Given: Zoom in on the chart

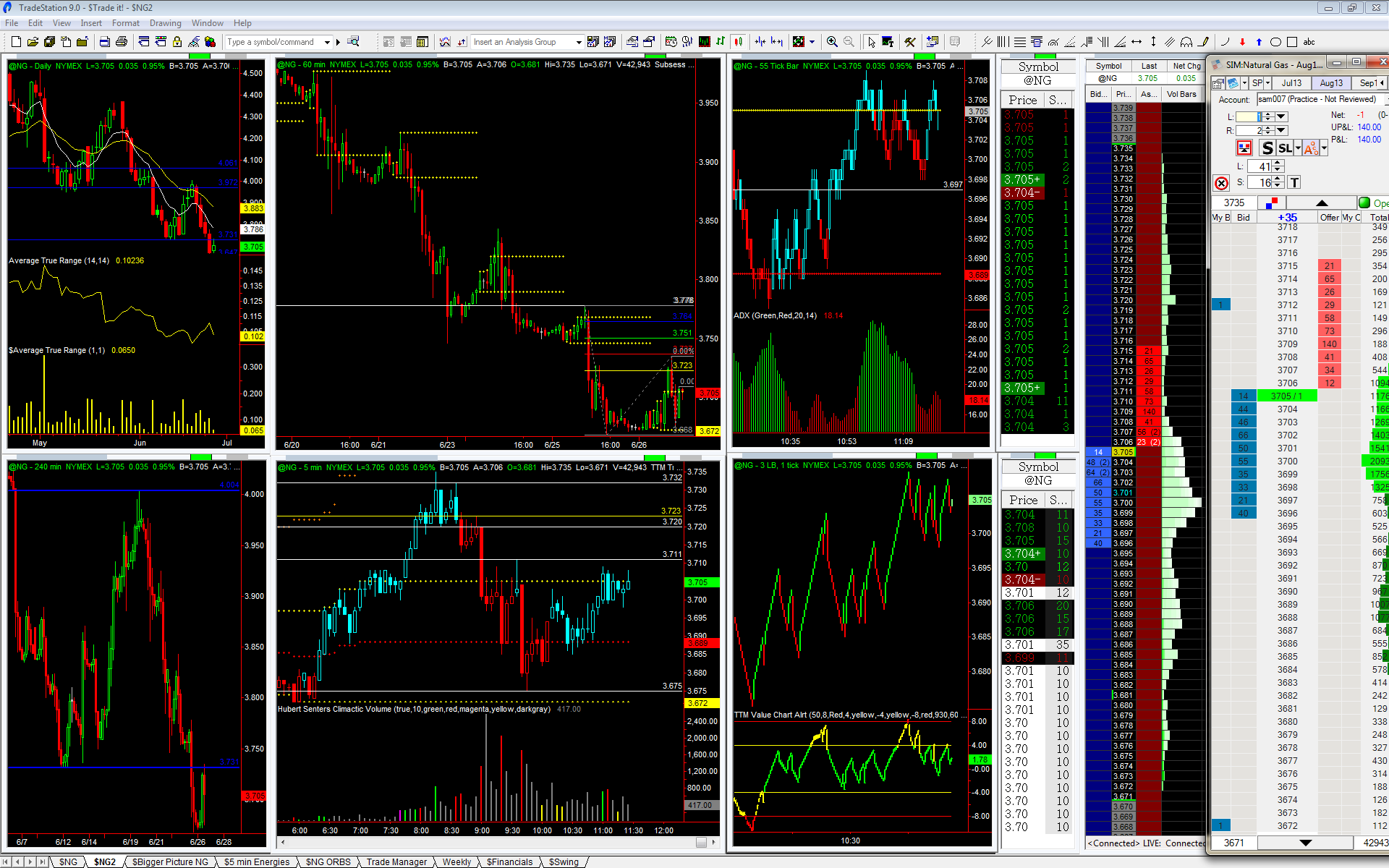Looking at the screenshot, I should (832, 42).
